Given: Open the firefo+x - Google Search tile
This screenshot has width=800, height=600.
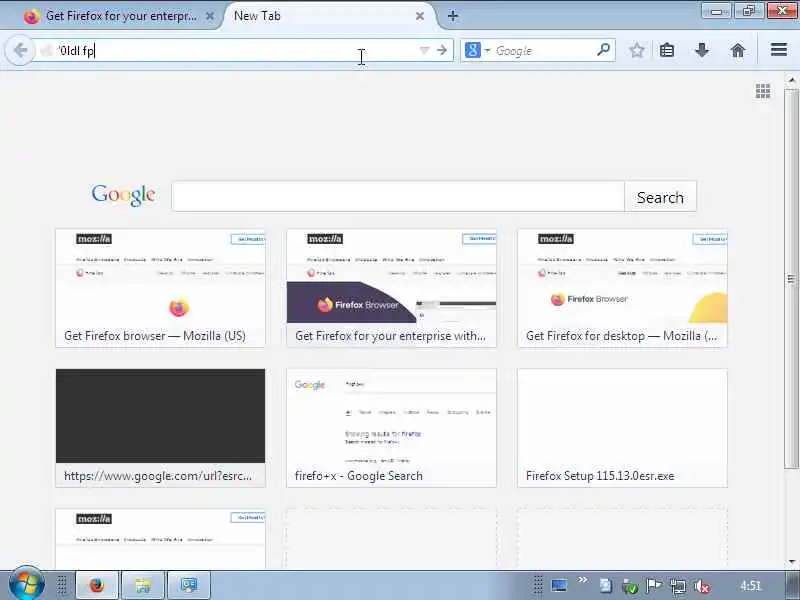Looking at the screenshot, I should coord(391,428).
